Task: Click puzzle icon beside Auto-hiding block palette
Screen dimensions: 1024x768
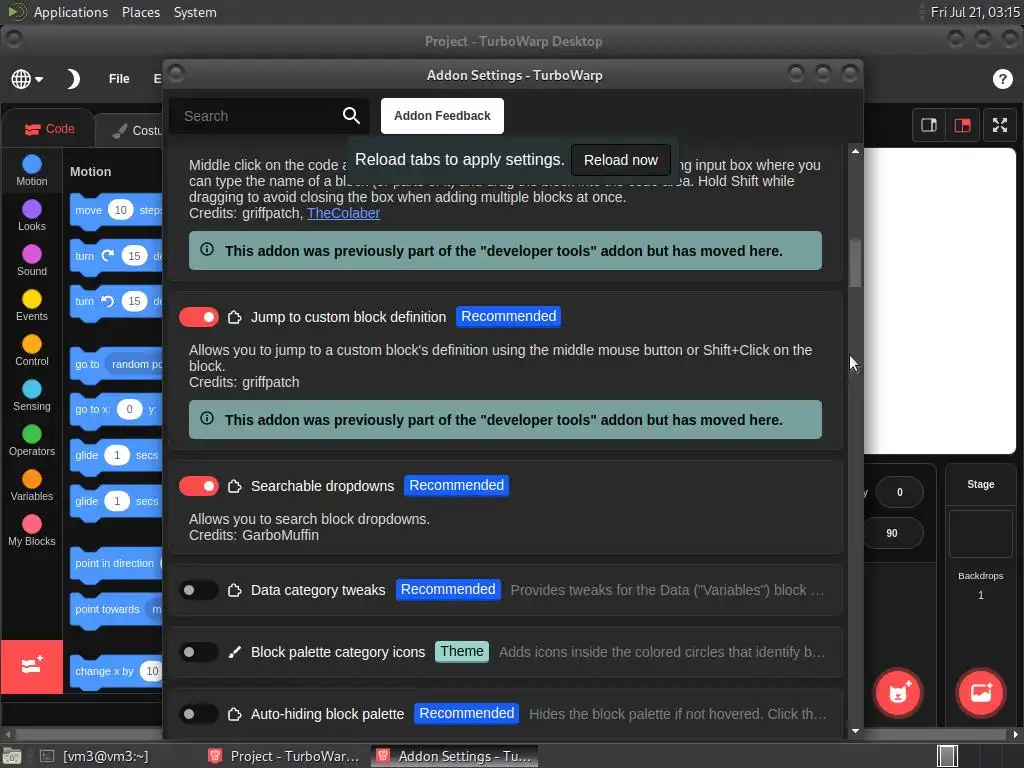Action: tap(234, 714)
